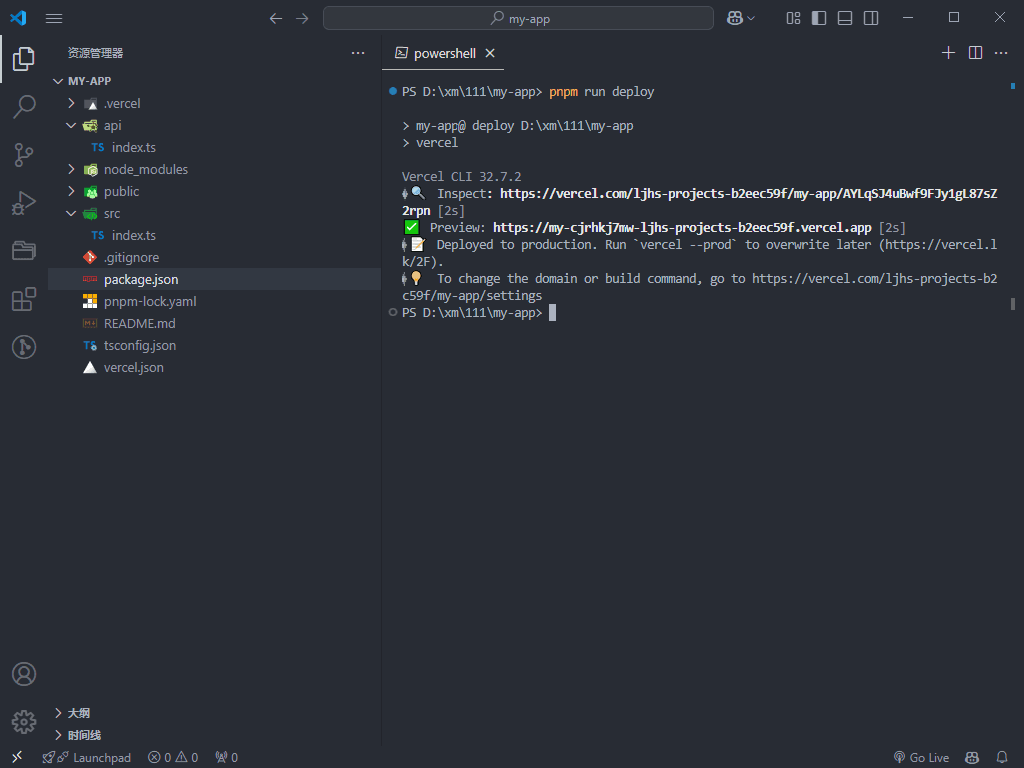Image resolution: width=1024 pixels, height=768 pixels.
Task: Close the powershell terminal tab
Action: [x=490, y=54]
